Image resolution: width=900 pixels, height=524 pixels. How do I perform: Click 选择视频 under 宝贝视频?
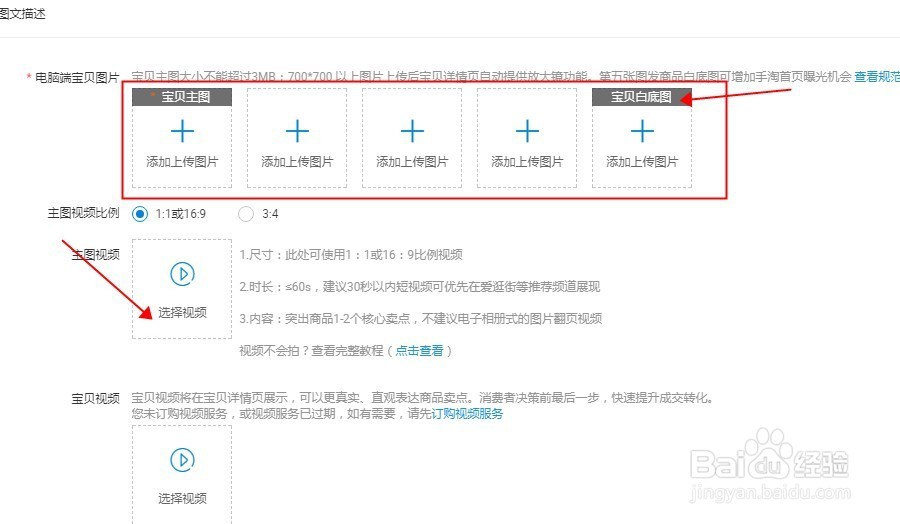(x=183, y=498)
